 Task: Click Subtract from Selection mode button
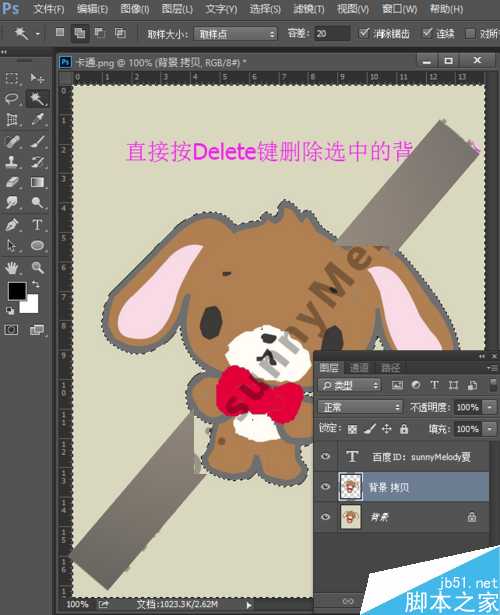[100, 33]
